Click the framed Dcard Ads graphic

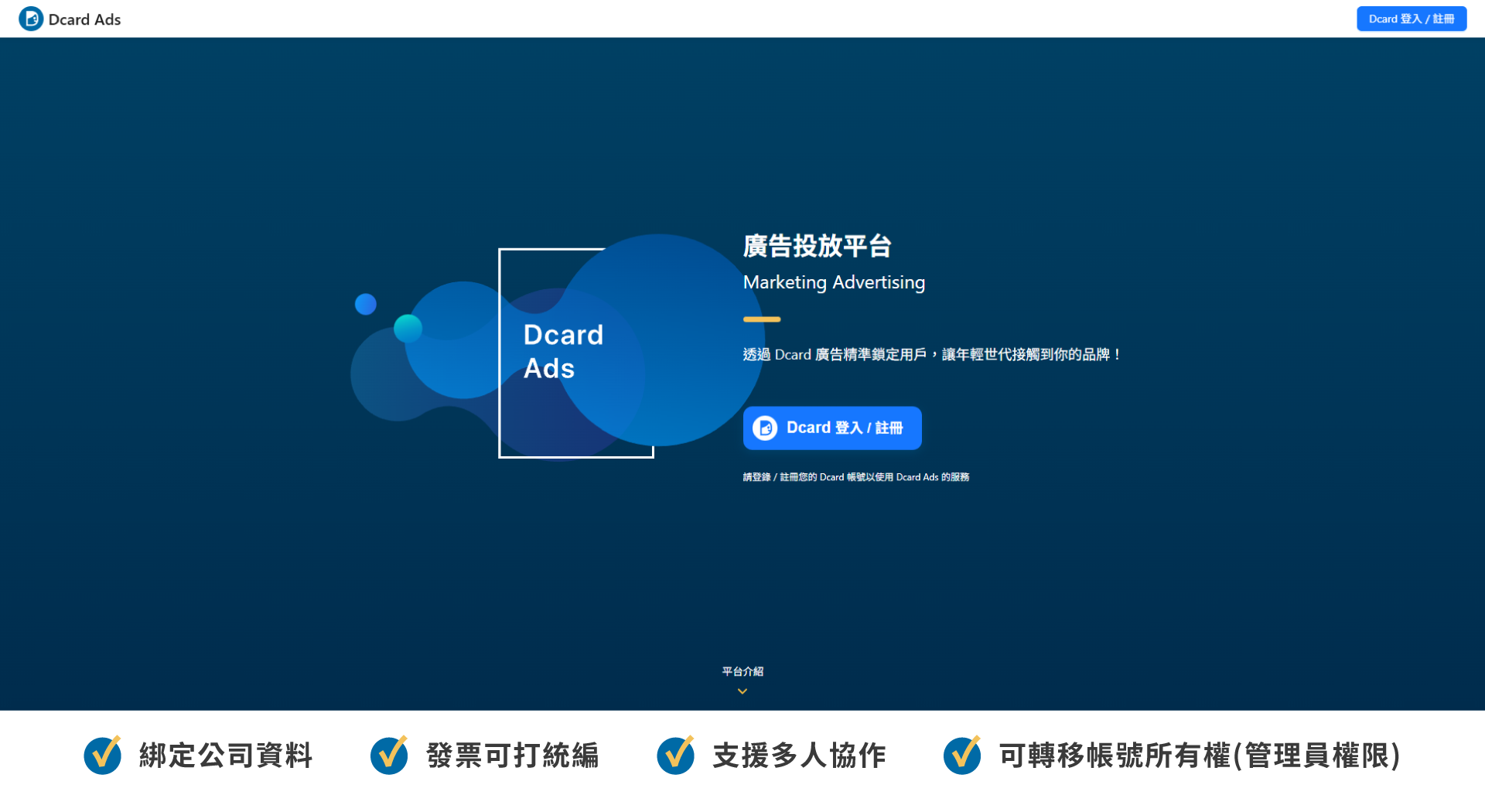[575, 353]
